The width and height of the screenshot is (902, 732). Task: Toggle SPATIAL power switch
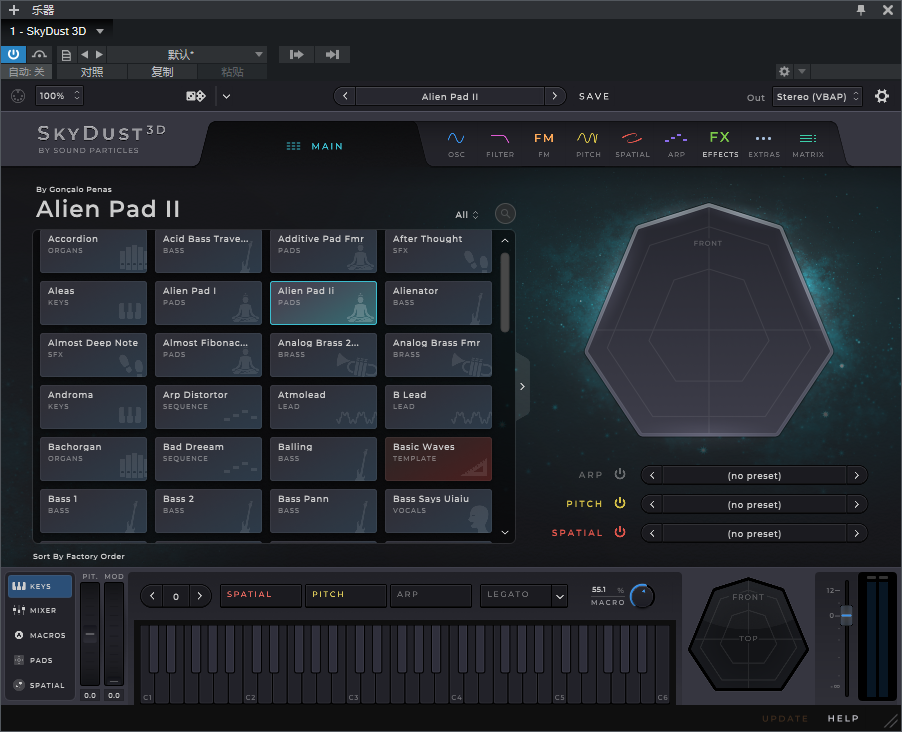[620, 532]
